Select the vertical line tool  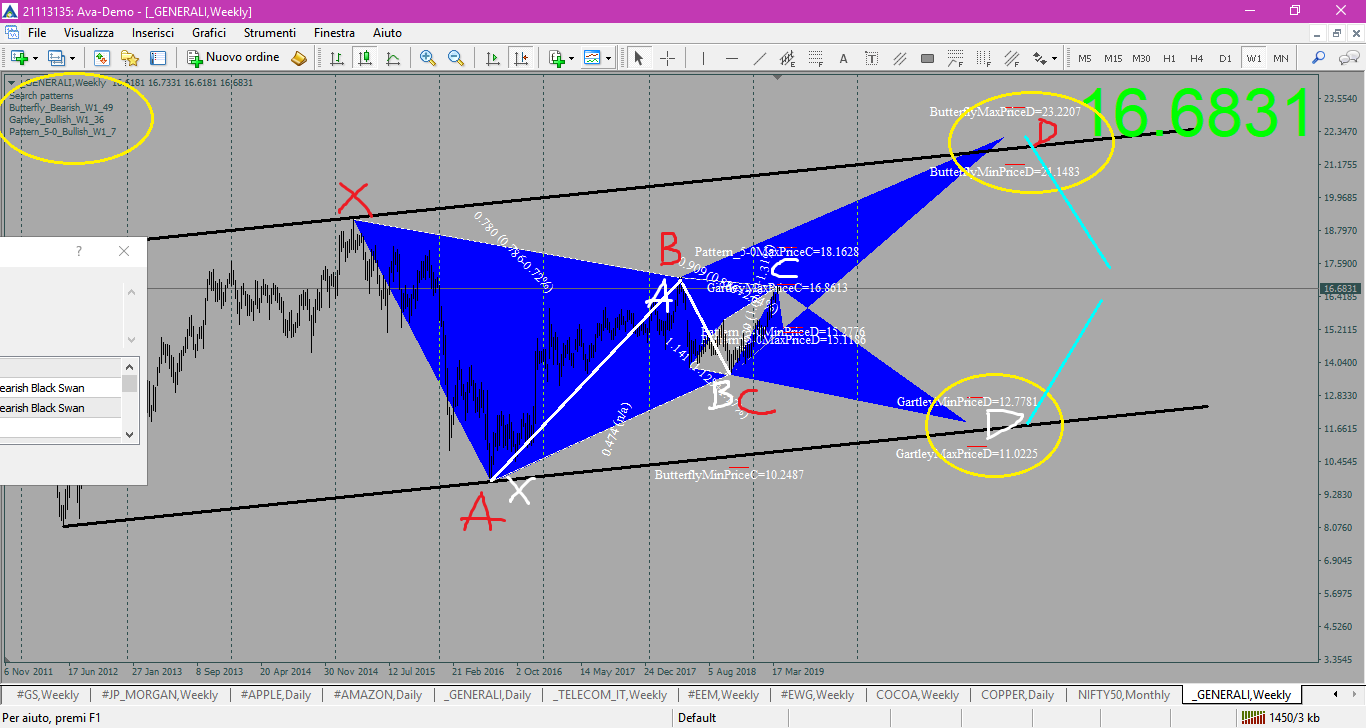click(703, 58)
